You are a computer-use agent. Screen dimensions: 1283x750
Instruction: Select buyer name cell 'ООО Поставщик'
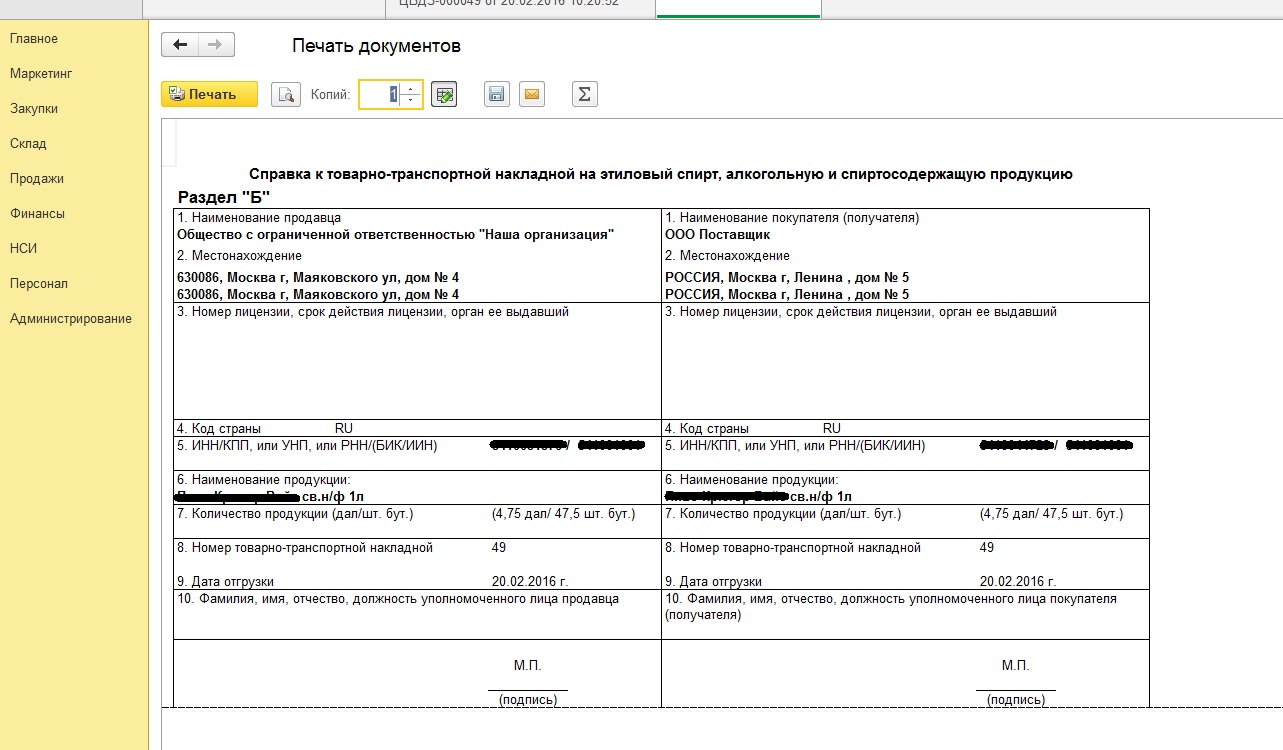[717, 235]
